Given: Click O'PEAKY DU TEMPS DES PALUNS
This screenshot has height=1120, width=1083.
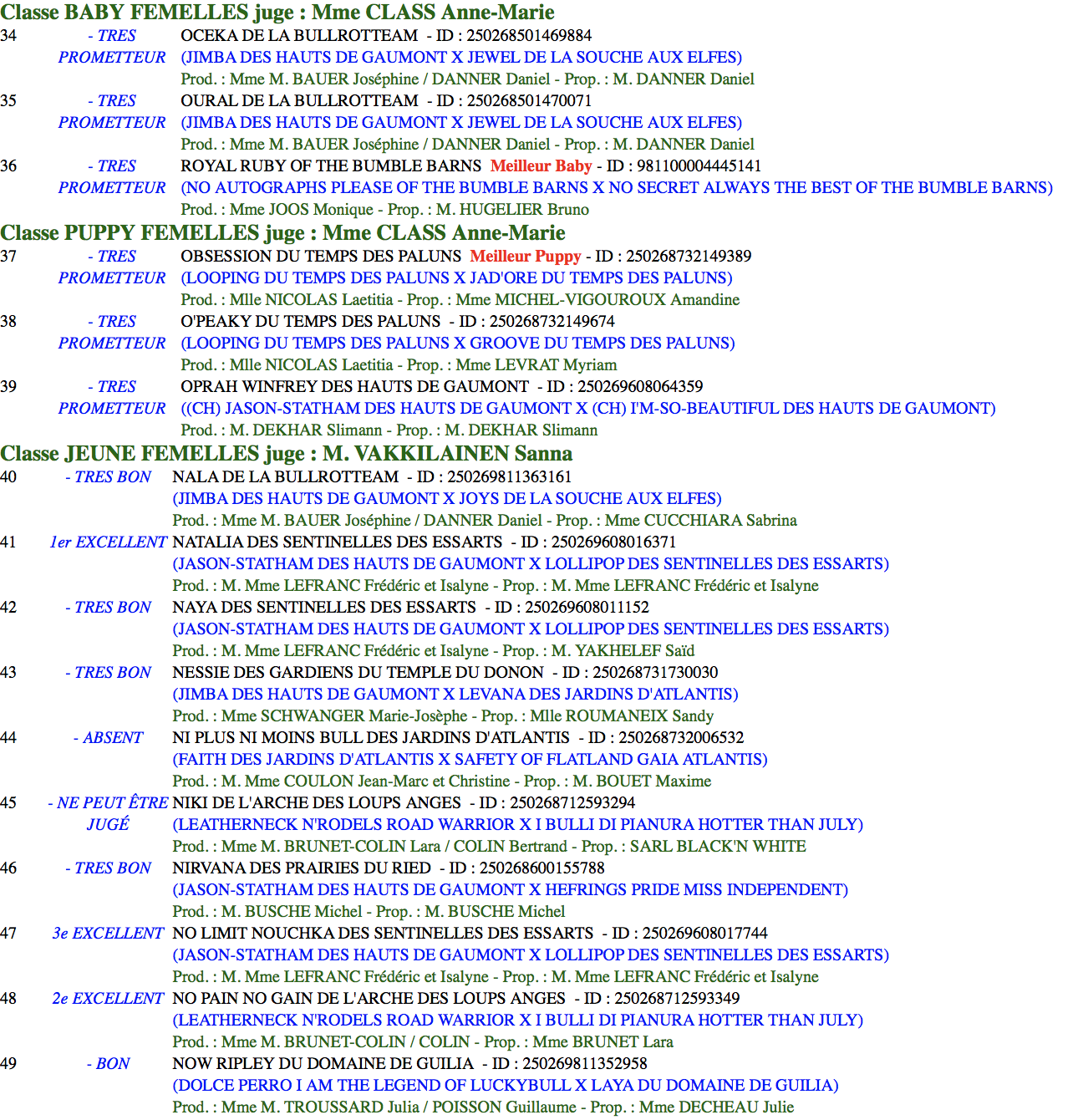Looking at the screenshot, I should click(x=311, y=321).
